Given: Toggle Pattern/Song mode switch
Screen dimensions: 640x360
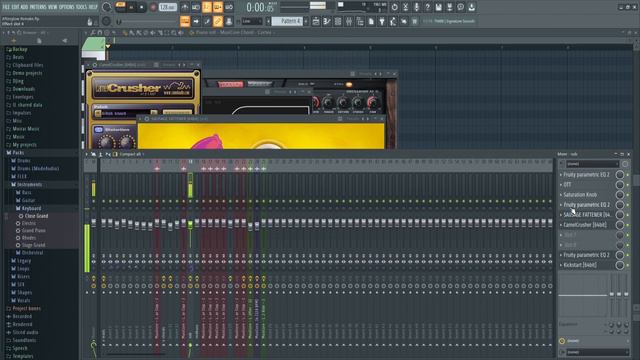Looking at the screenshot, I should pyautogui.click(x=120, y=7).
